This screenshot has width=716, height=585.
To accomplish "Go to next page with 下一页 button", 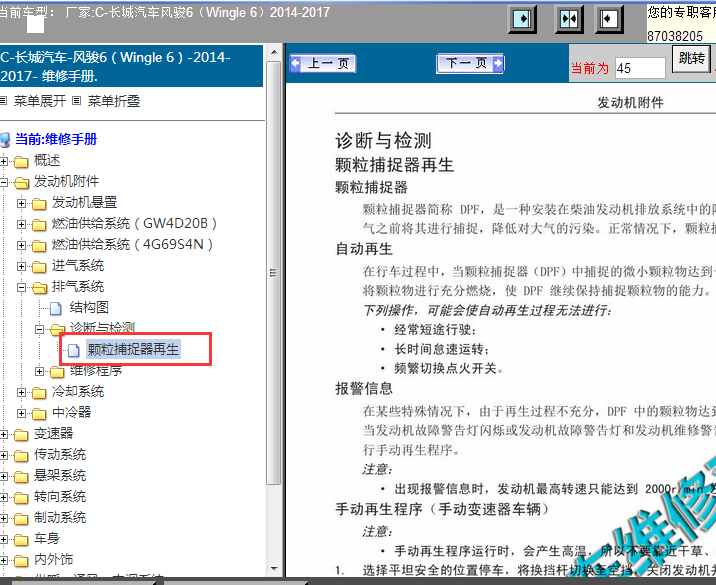I will click(470, 63).
